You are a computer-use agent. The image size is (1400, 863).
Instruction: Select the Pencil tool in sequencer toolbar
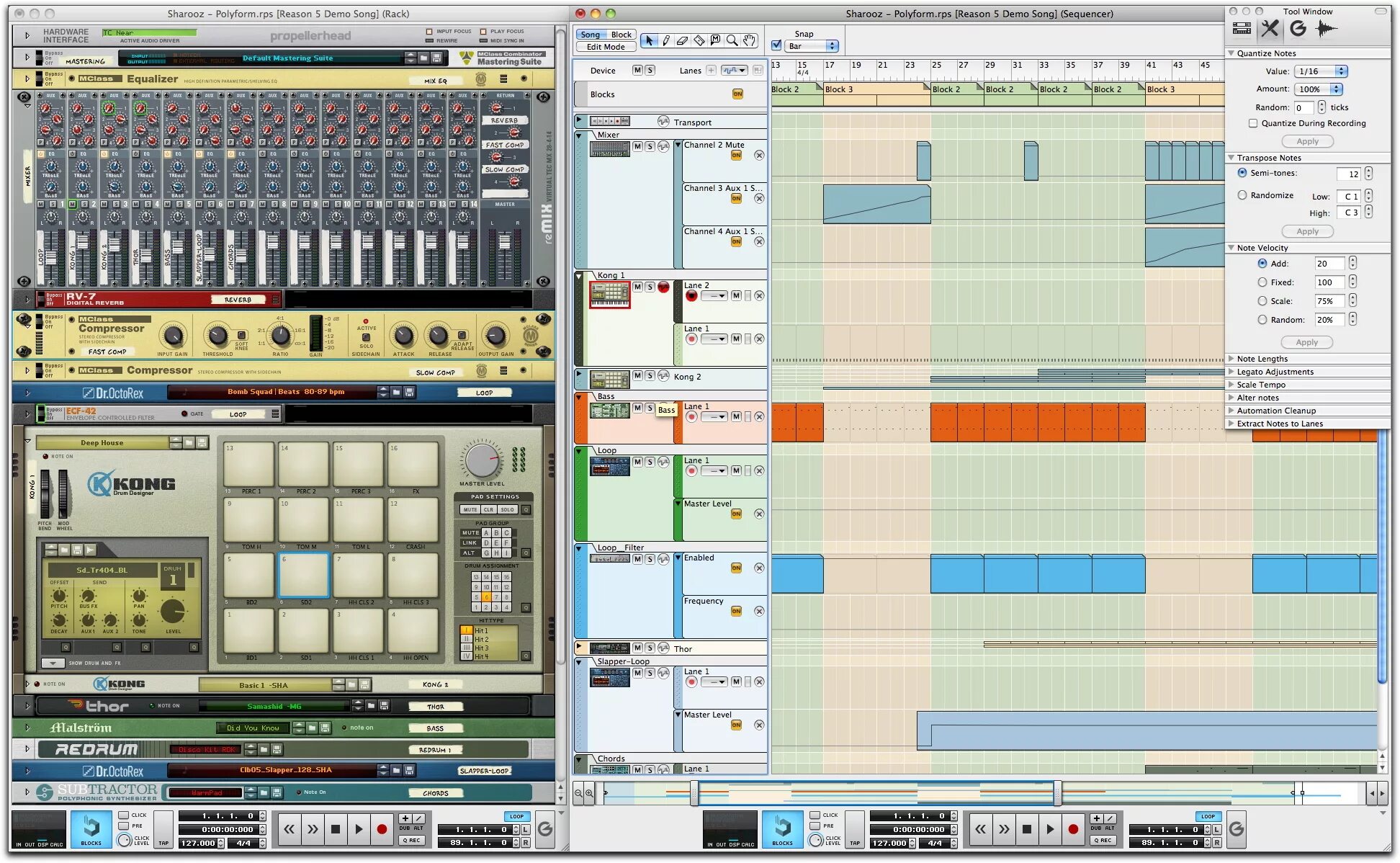(666, 40)
